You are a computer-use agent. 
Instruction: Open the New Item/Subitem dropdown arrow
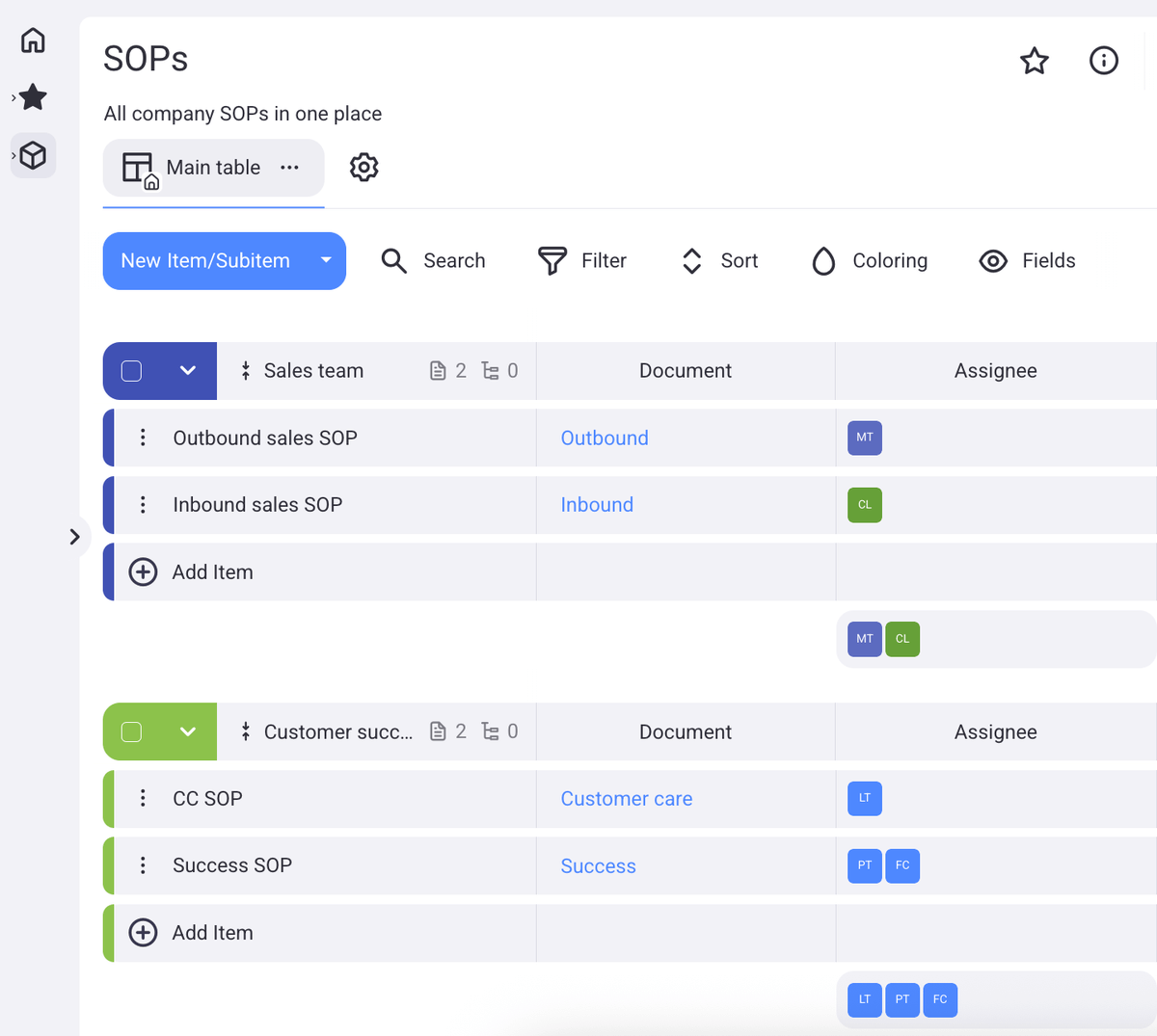[326, 260]
